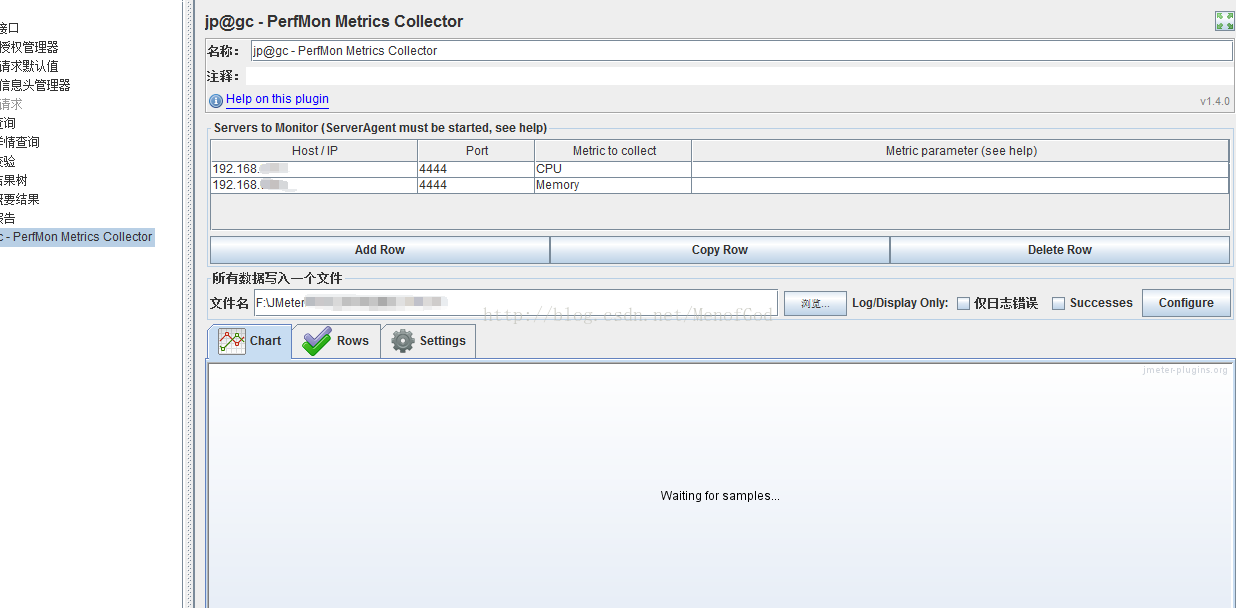The height and width of the screenshot is (608, 1236).
Task: Switch to the Chart tab
Action: pos(250,341)
